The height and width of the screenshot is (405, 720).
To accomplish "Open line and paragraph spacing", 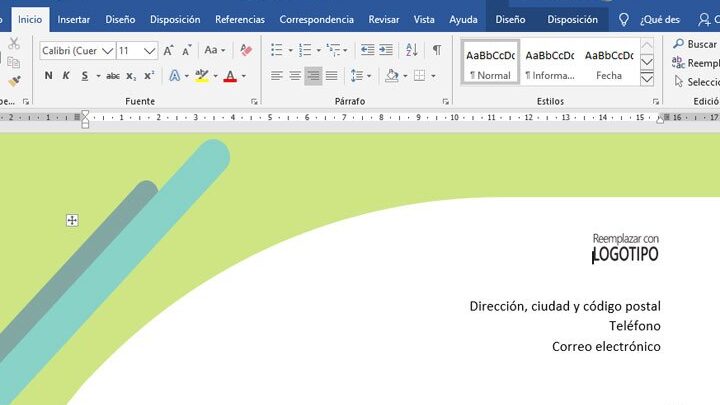I will [x=357, y=76].
